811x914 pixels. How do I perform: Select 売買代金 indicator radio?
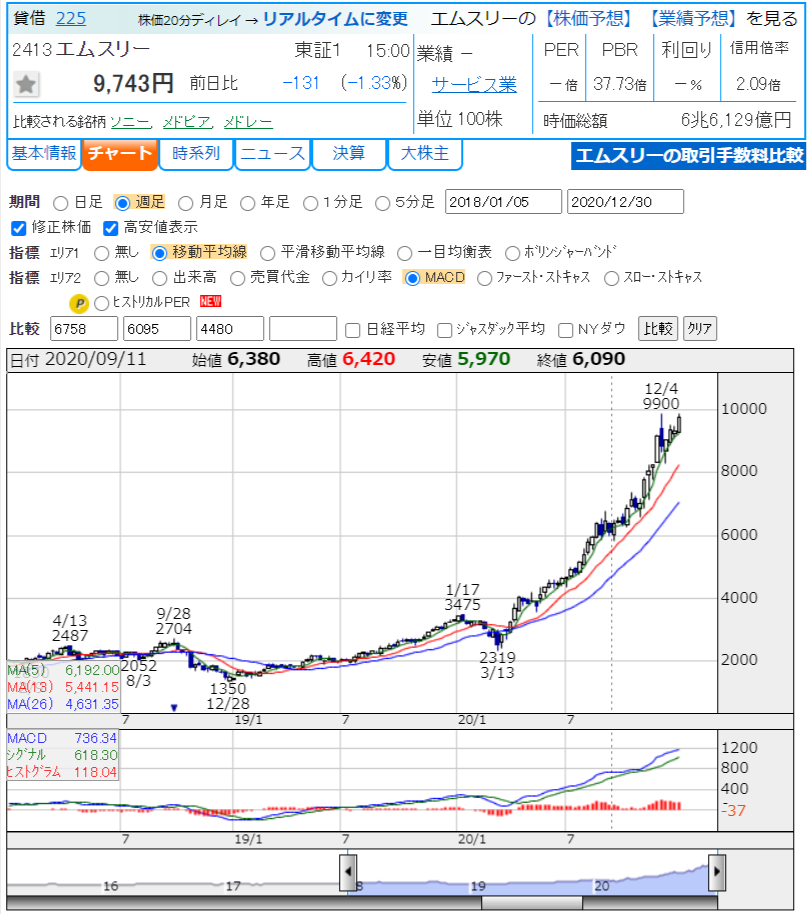[237, 278]
